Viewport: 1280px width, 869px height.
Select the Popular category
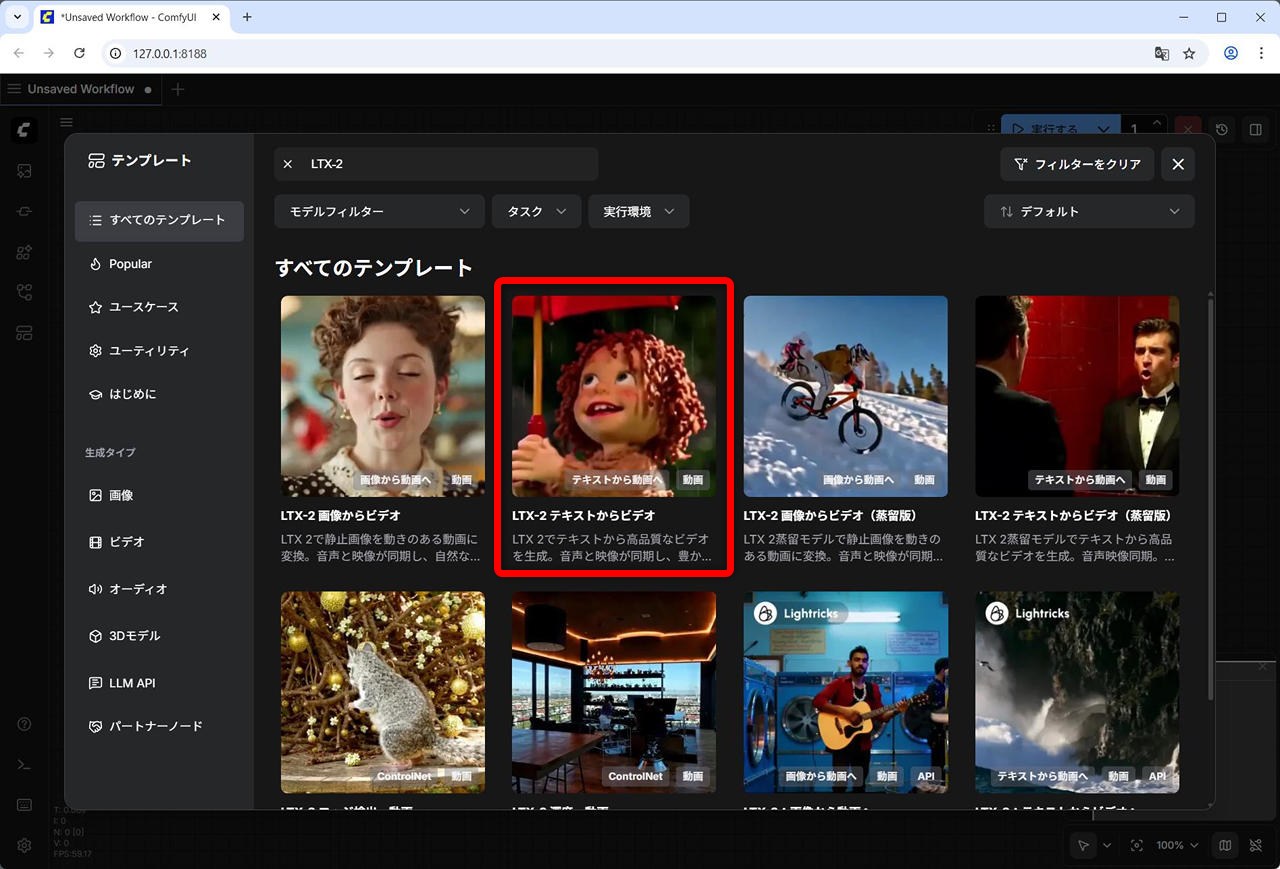click(x=130, y=264)
